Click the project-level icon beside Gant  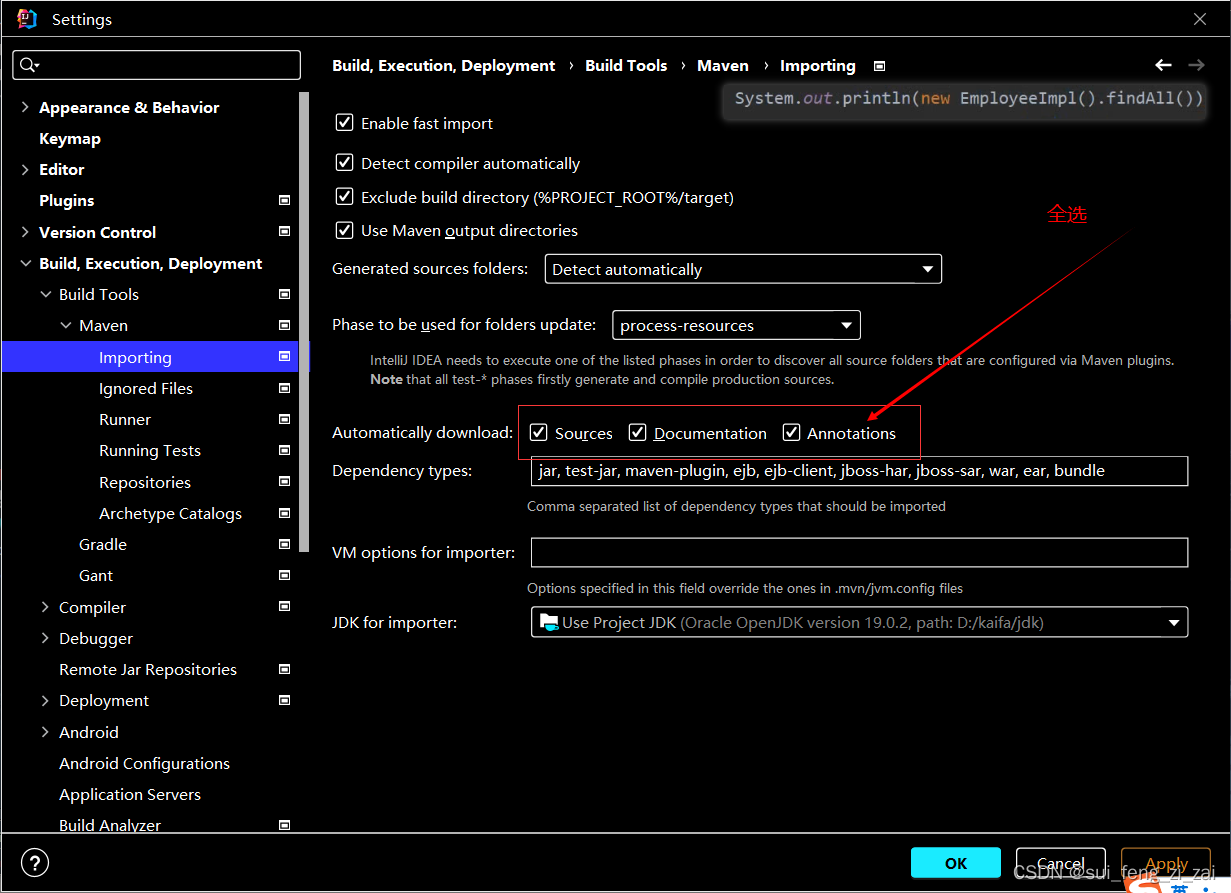click(284, 575)
